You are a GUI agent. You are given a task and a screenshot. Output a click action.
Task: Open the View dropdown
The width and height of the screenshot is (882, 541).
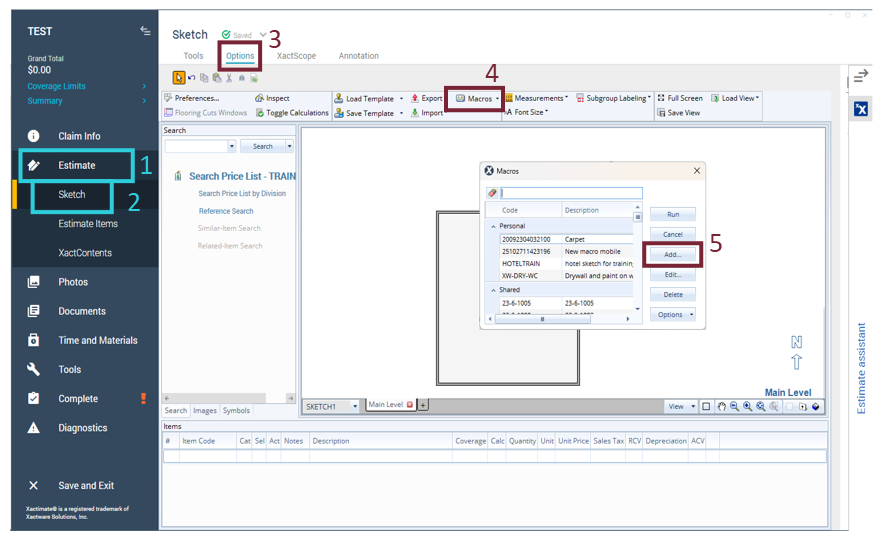681,407
